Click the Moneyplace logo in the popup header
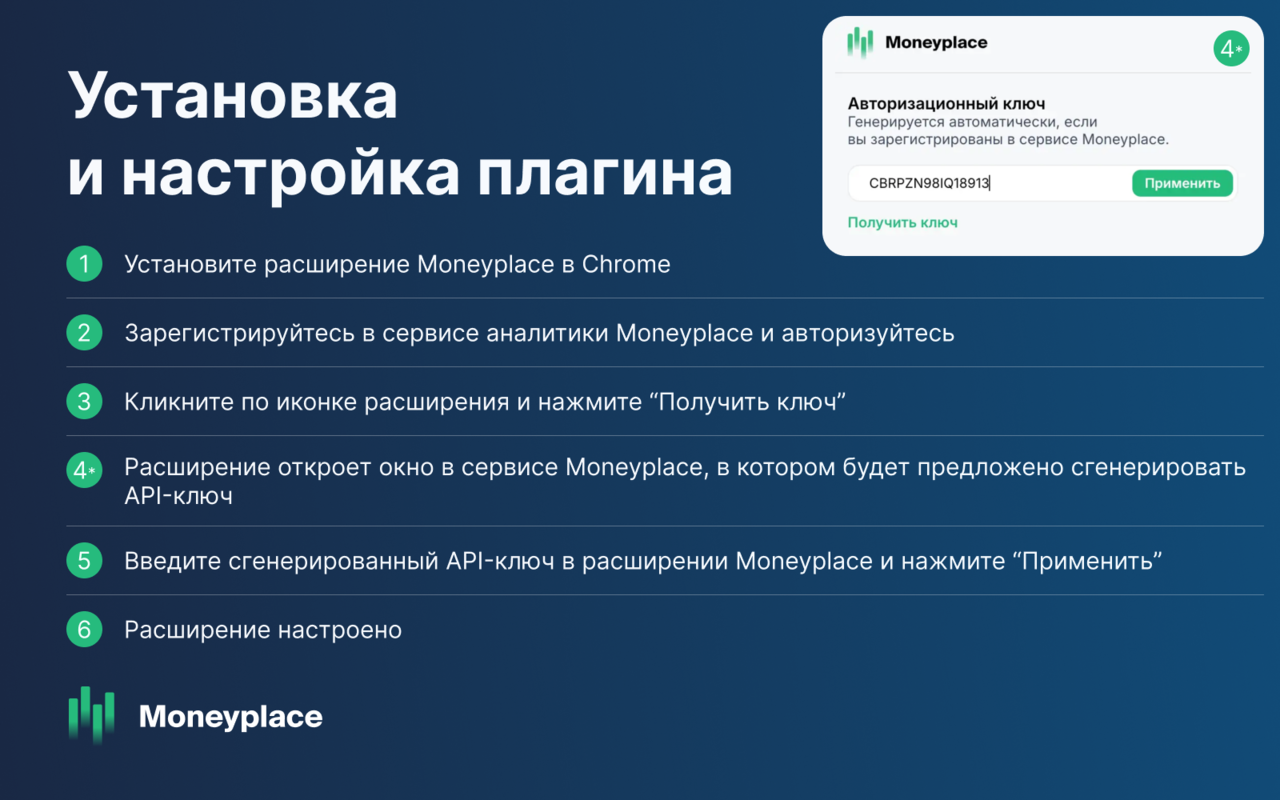This screenshot has width=1280, height=800. pos(917,43)
